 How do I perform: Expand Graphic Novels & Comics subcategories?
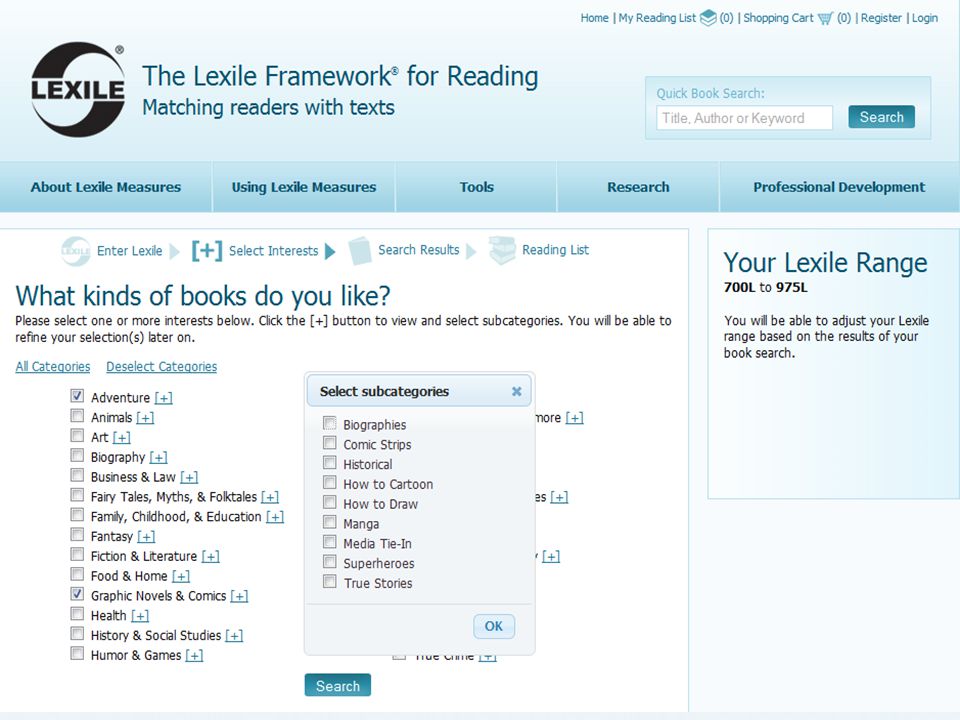tap(239, 596)
